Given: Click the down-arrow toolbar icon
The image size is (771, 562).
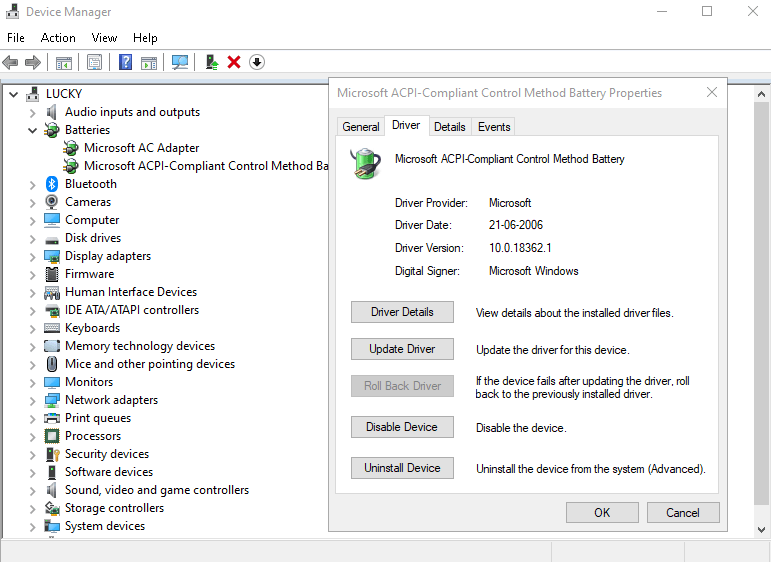Looking at the screenshot, I should click(x=257, y=62).
